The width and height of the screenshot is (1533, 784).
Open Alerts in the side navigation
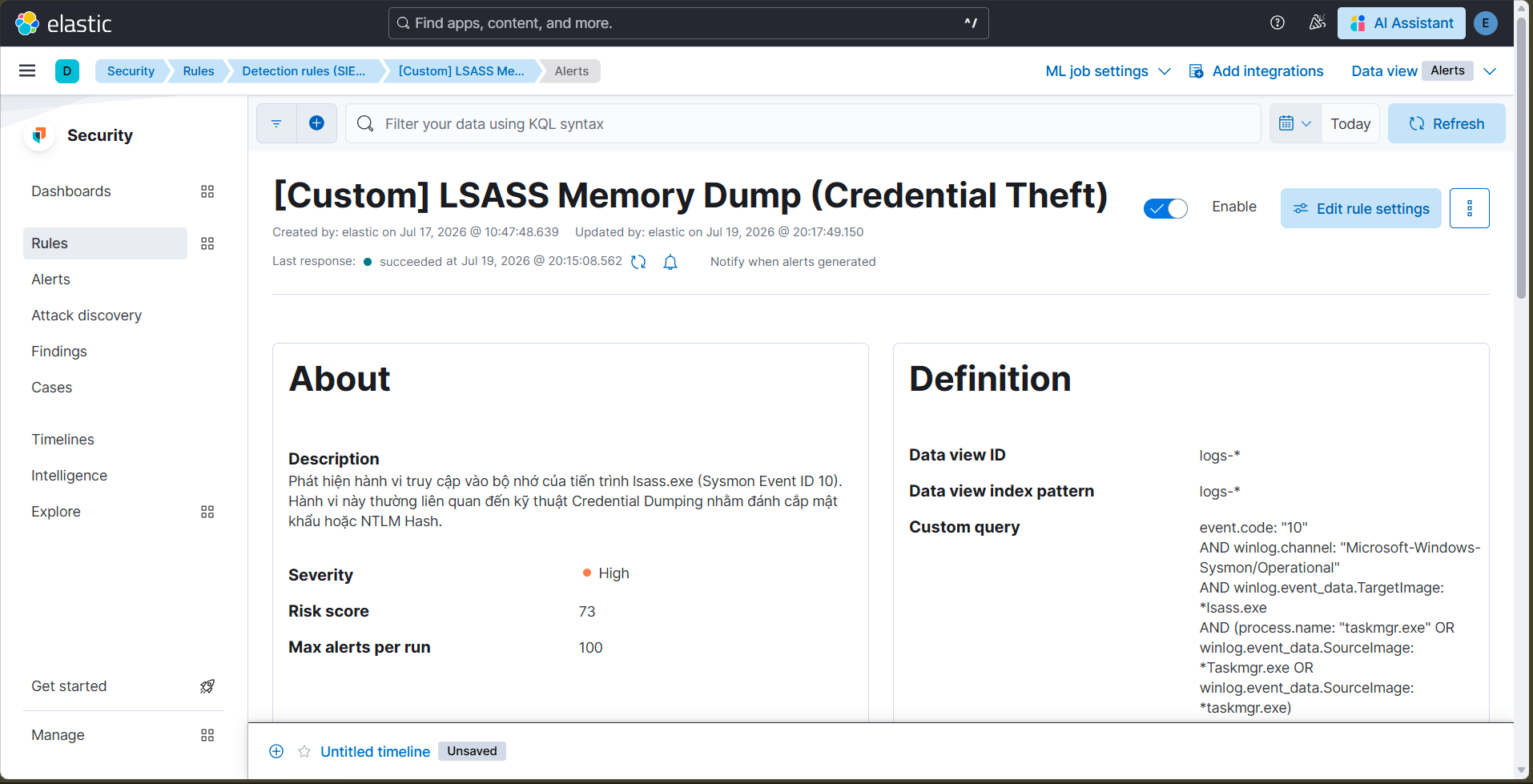click(x=50, y=279)
